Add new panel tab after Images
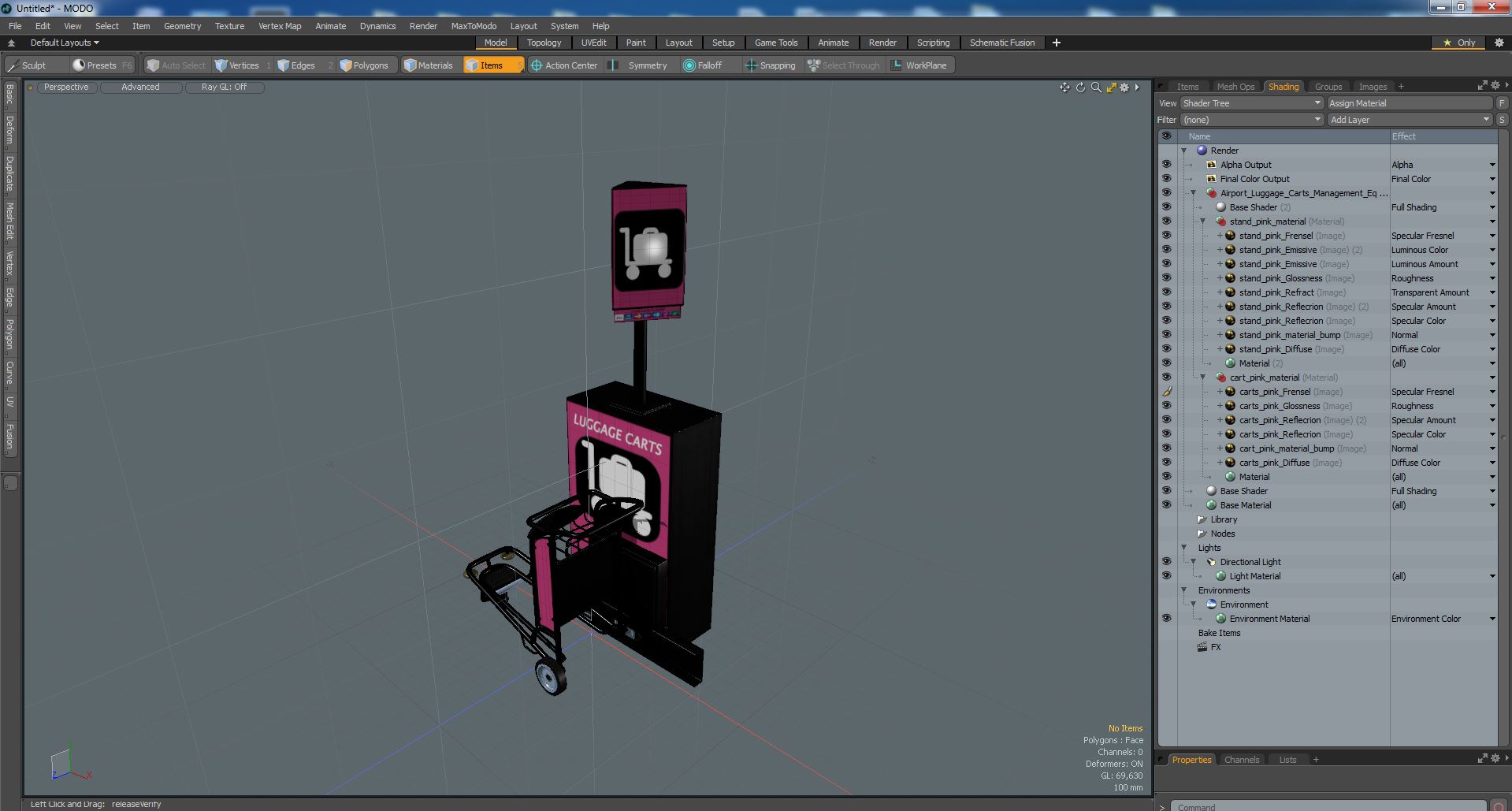This screenshot has width=1512, height=811. pyautogui.click(x=1401, y=87)
